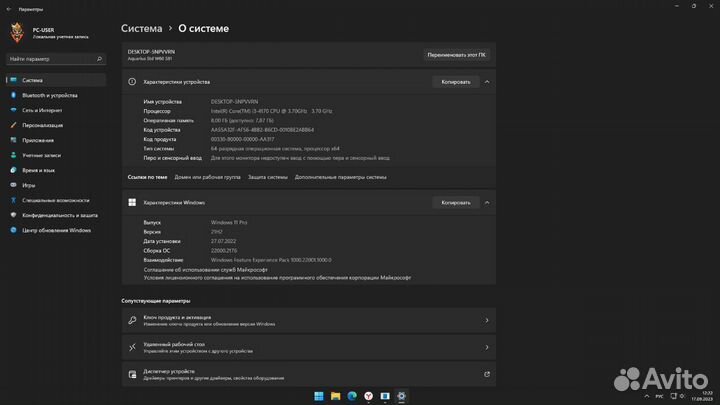Copy device specifications with Копировать
This screenshot has width=720, height=405.
point(456,82)
